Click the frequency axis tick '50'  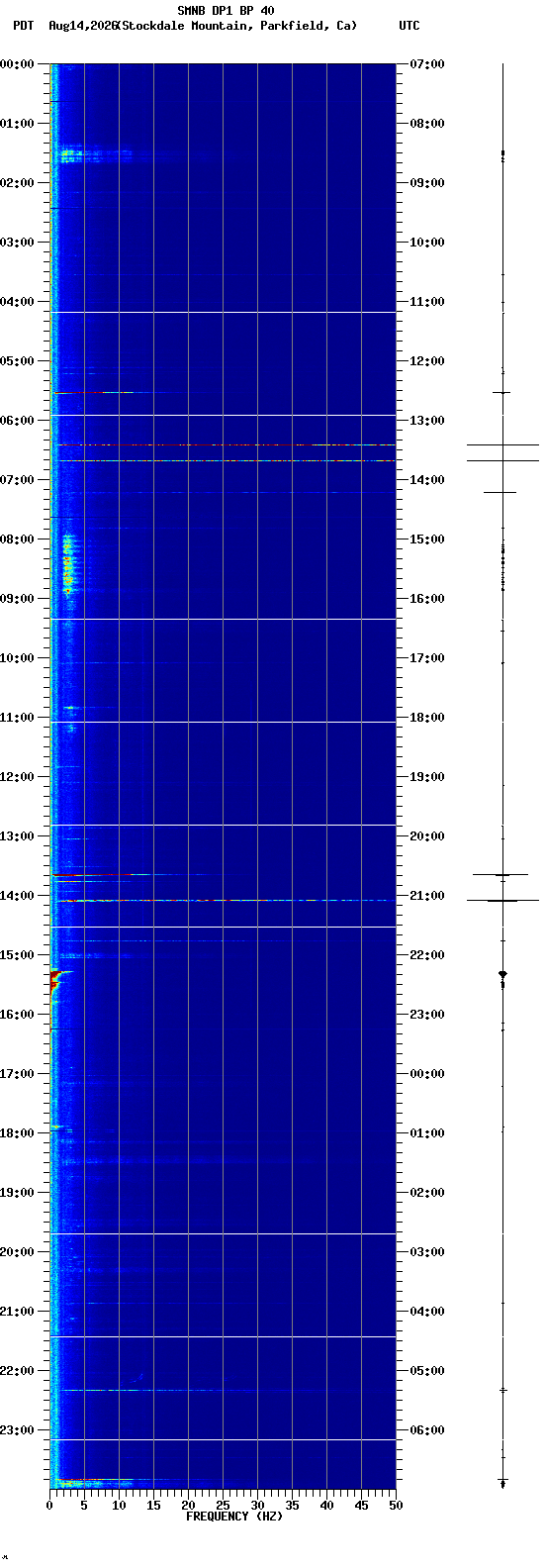[x=396, y=1506]
